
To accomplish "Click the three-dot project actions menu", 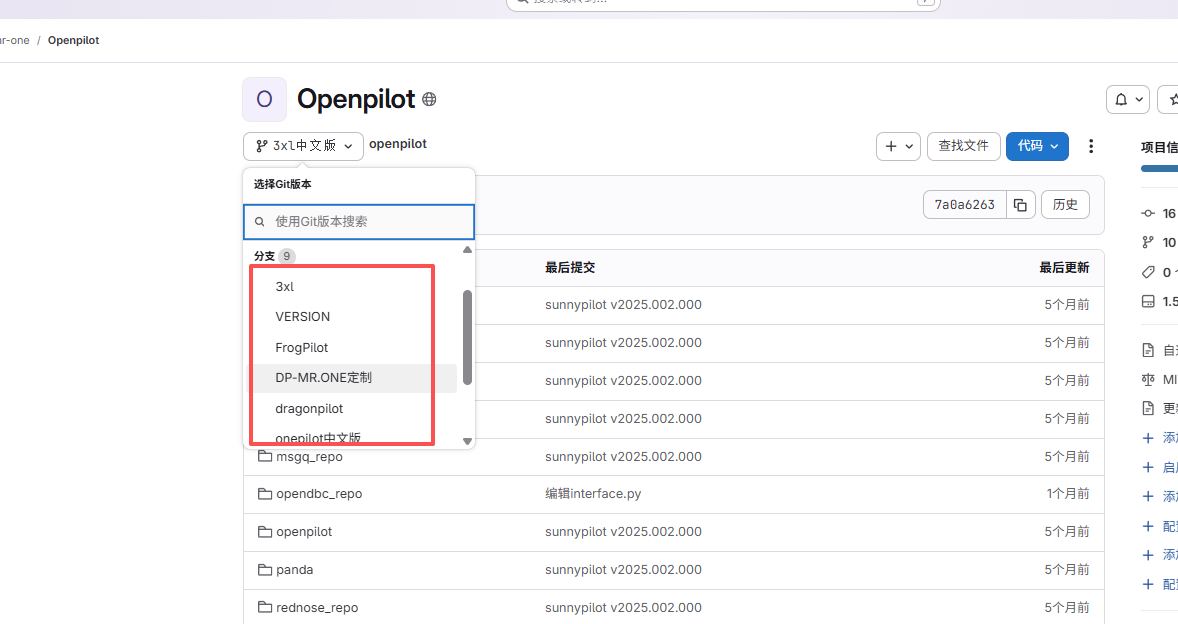I will click(1091, 146).
